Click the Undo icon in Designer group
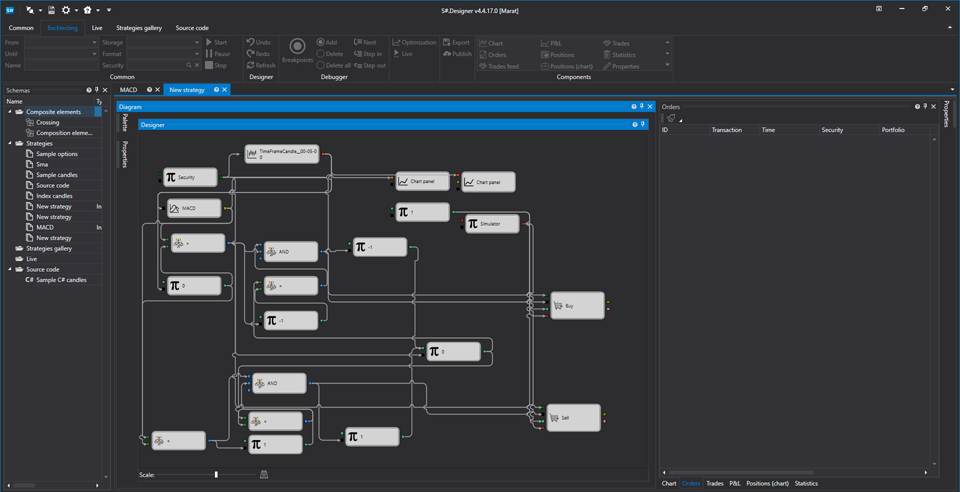 coord(250,42)
